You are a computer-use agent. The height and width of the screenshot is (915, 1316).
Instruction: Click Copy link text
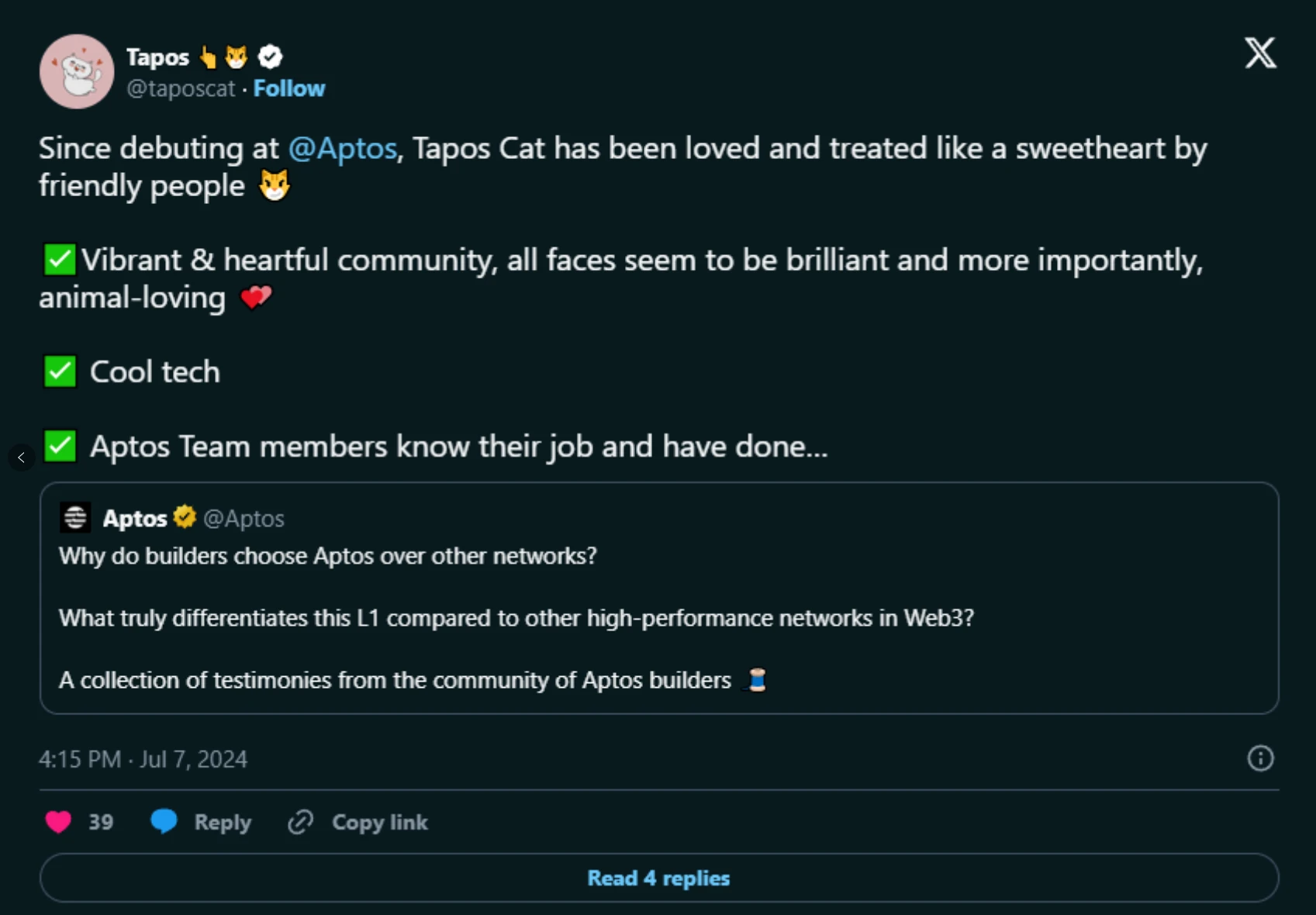[379, 822]
